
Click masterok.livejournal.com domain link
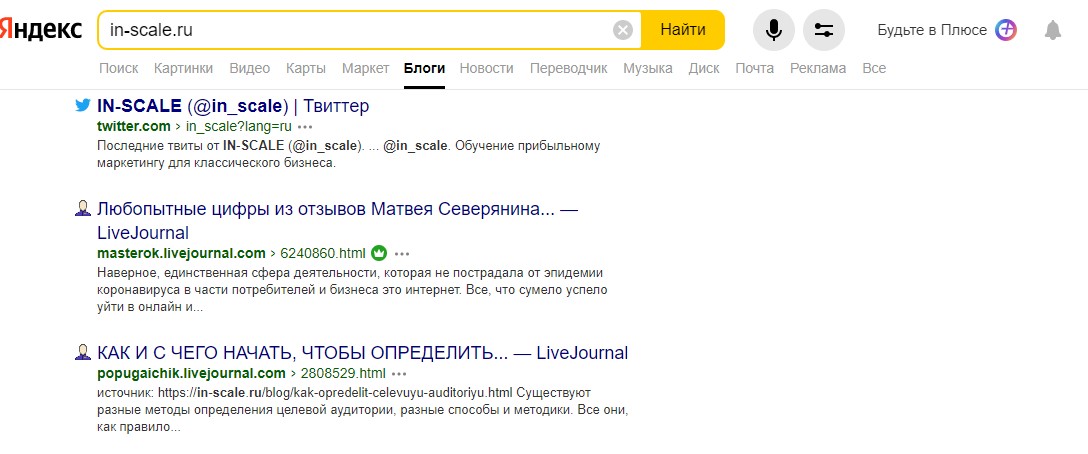point(181,253)
